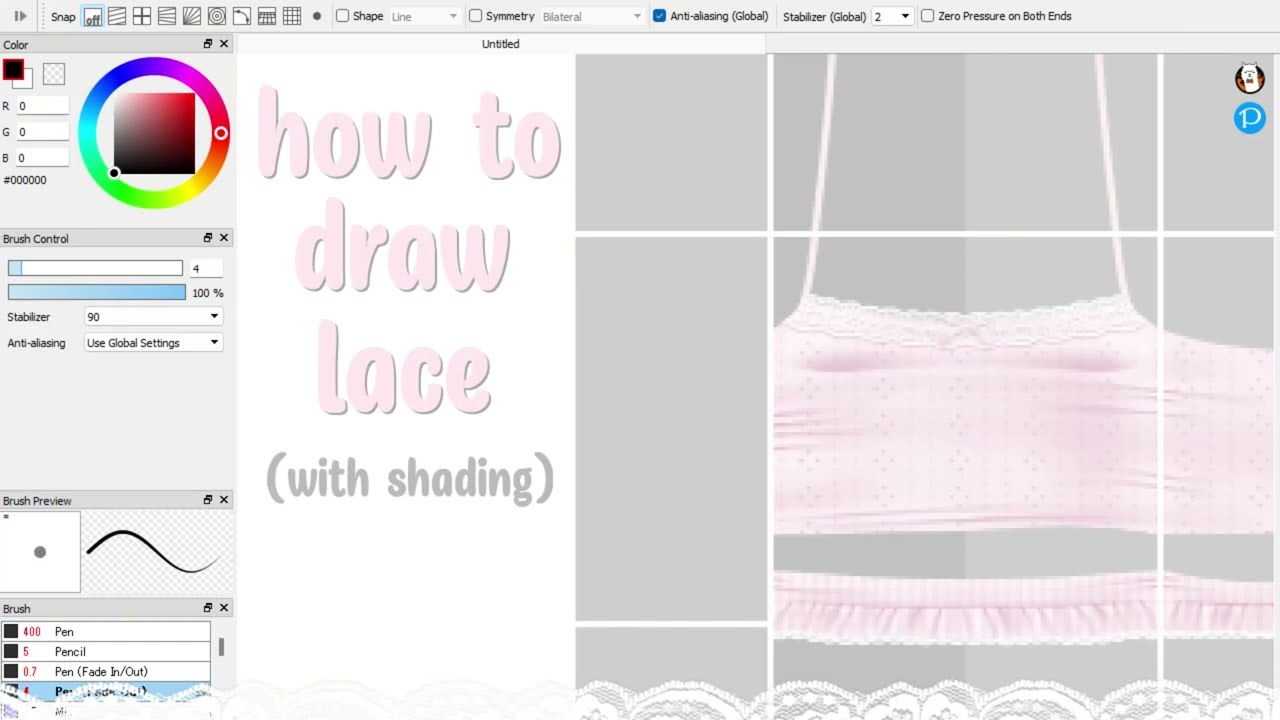The height and width of the screenshot is (720, 1280).
Task: Open the brush Stabilizer dropdown set to 90
Action: point(153,317)
